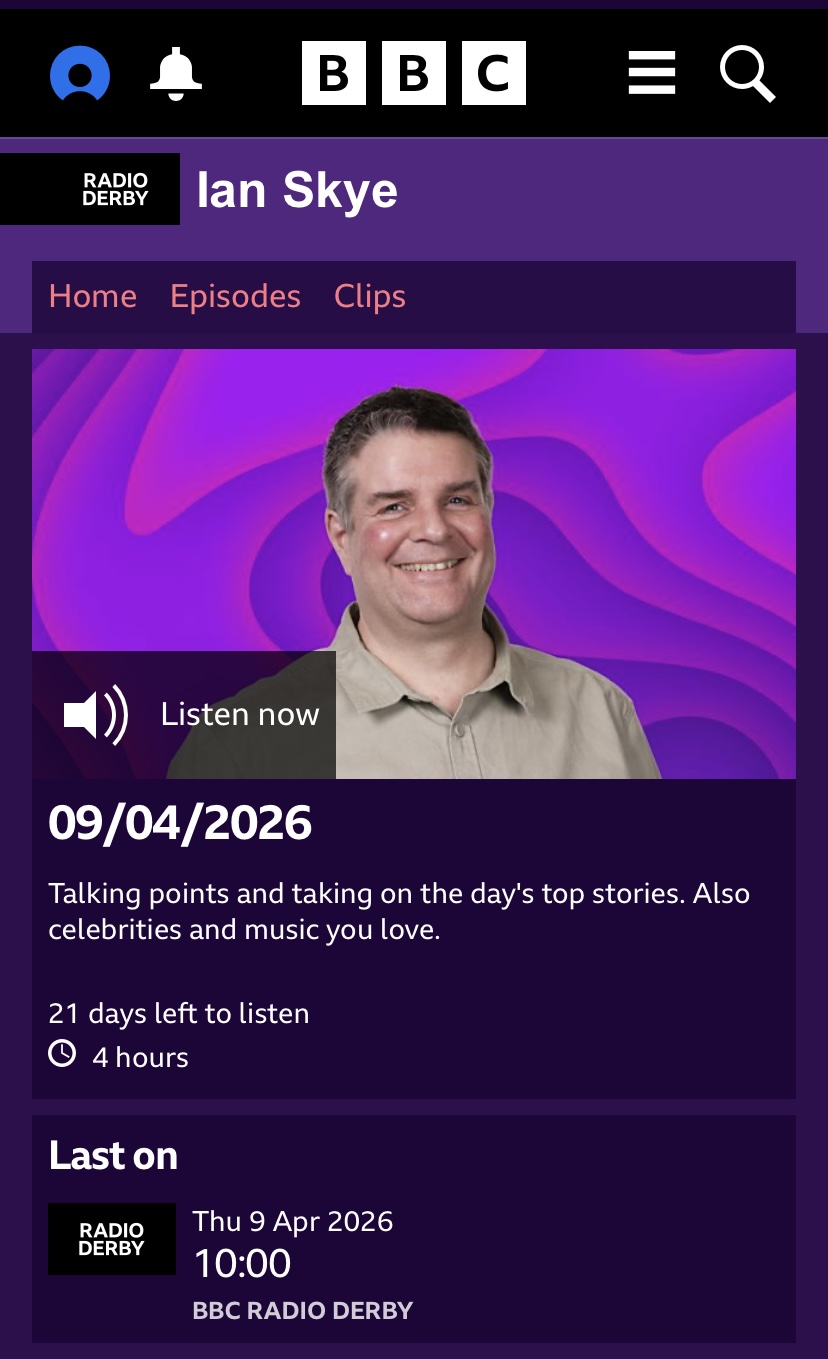Click the Radio Derby logo under Last on
The image size is (828, 1359).
[112, 1239]
